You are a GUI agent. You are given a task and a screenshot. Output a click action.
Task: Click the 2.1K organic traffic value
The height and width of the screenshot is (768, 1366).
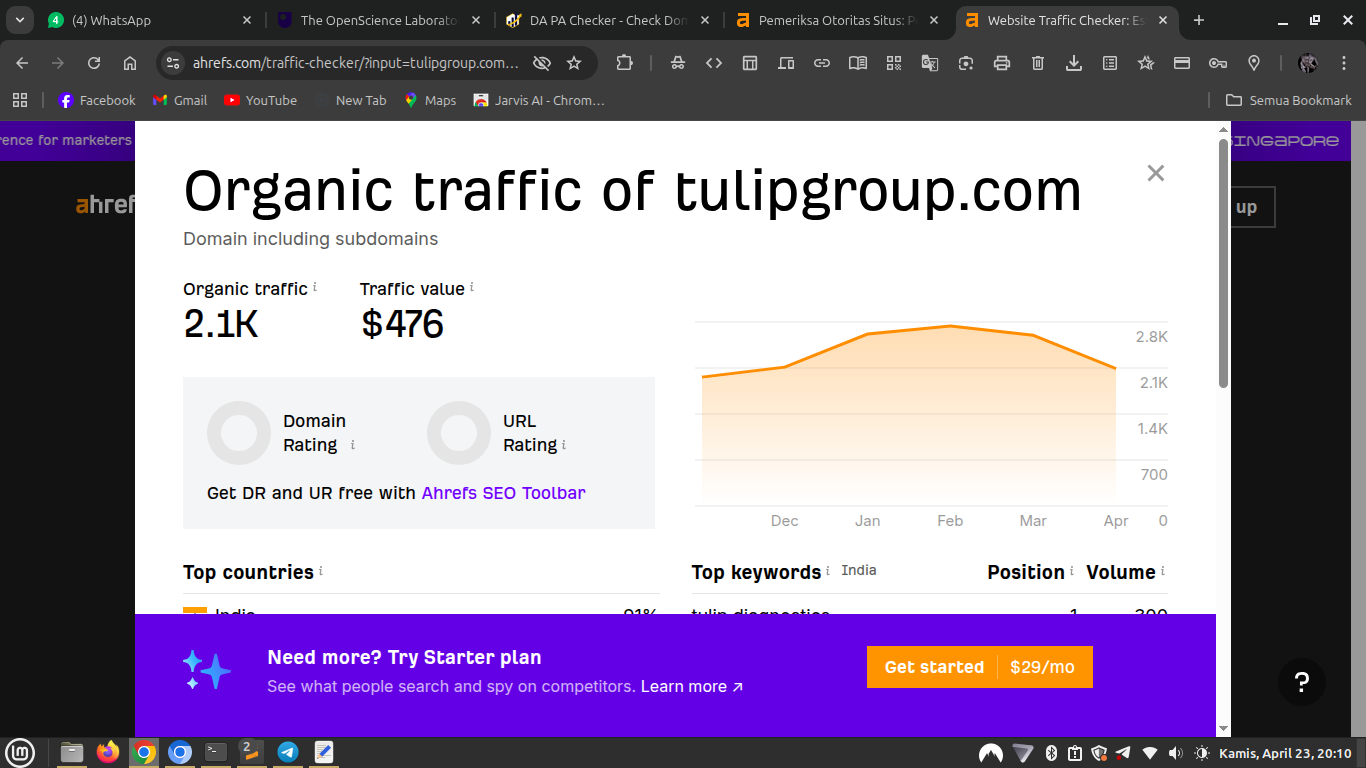221,324
